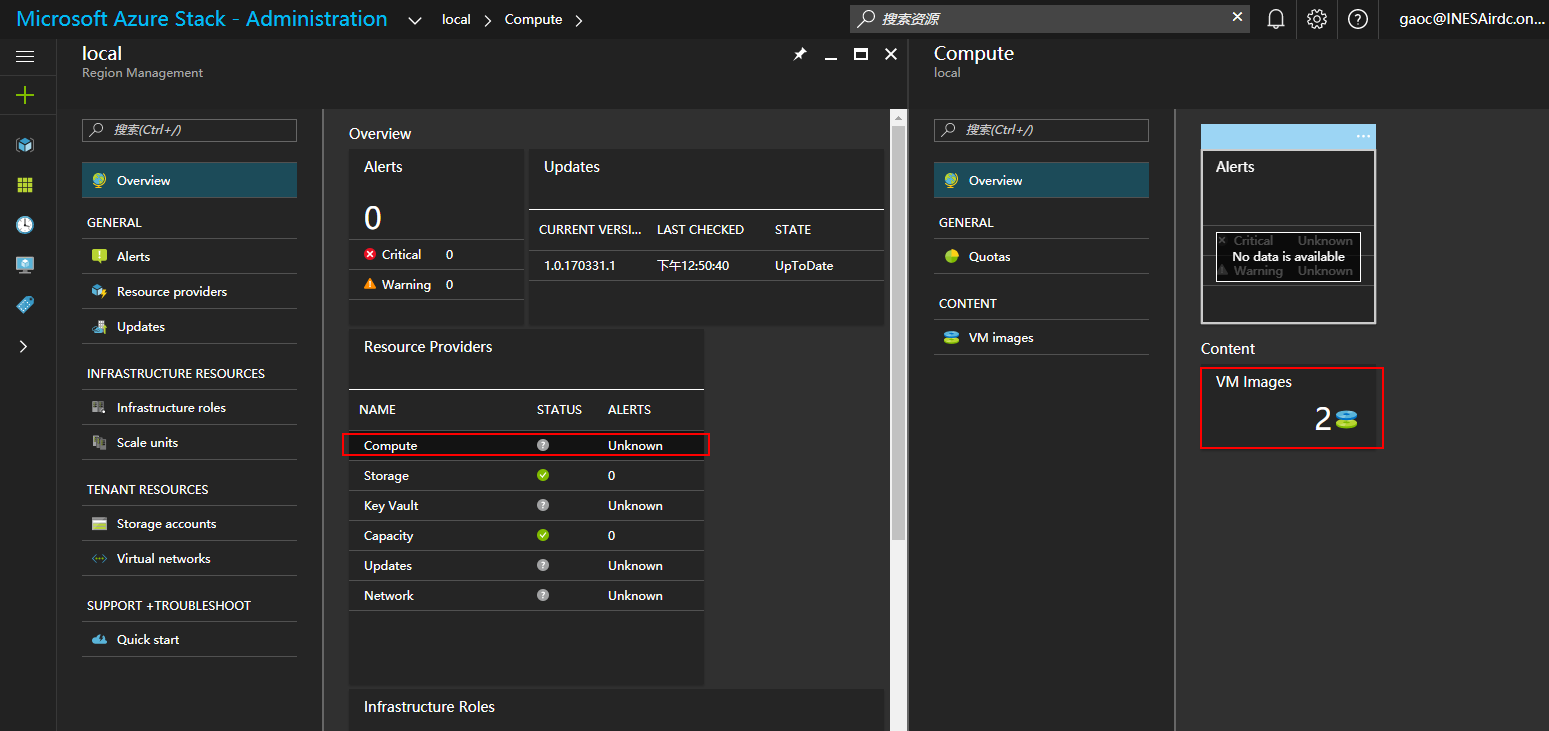Screen dimensions: 1549x731
Task: Expand chevron after the local breadcrumb
Action: tap(488, 20)
